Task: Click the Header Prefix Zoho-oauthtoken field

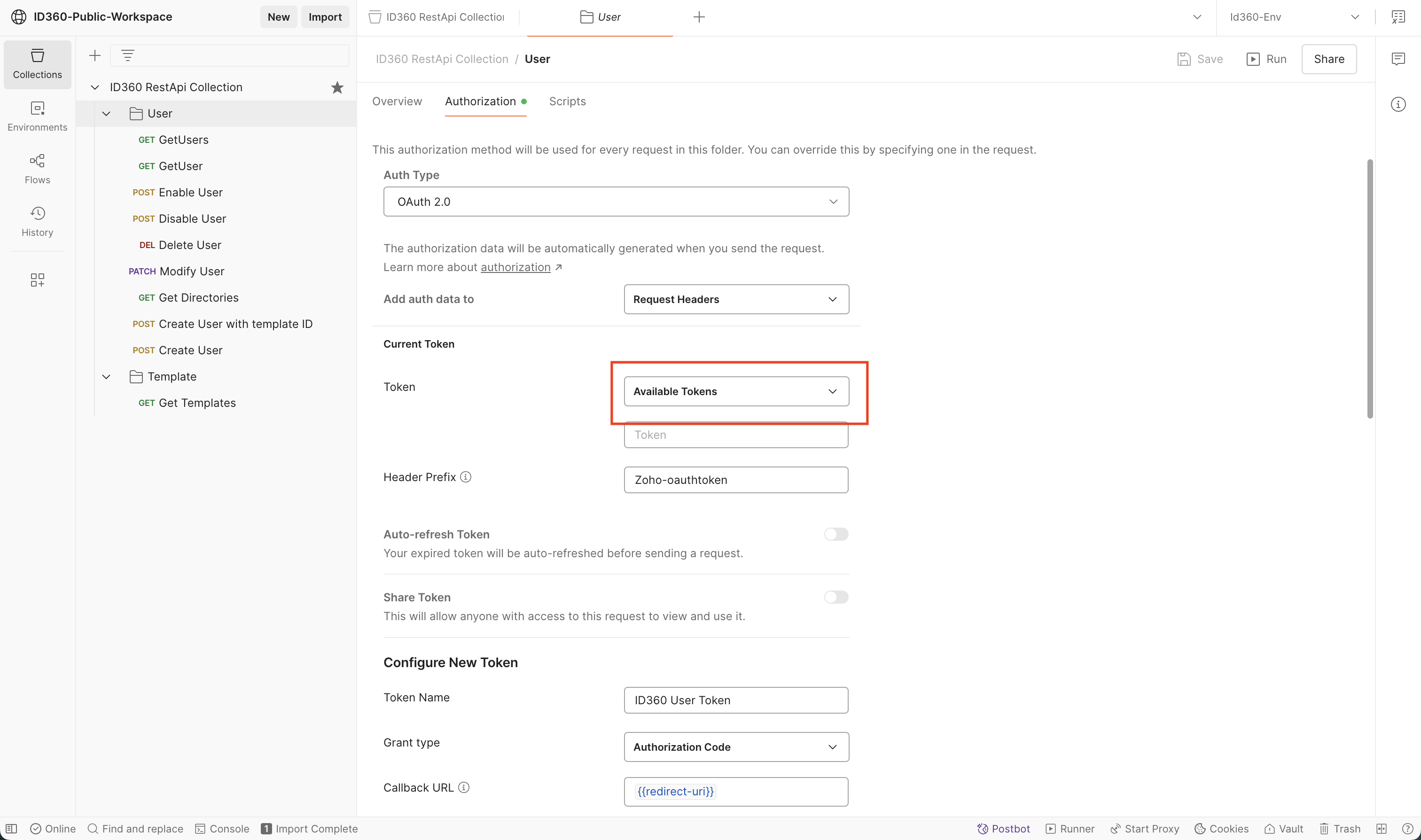Action: (736, 480)
